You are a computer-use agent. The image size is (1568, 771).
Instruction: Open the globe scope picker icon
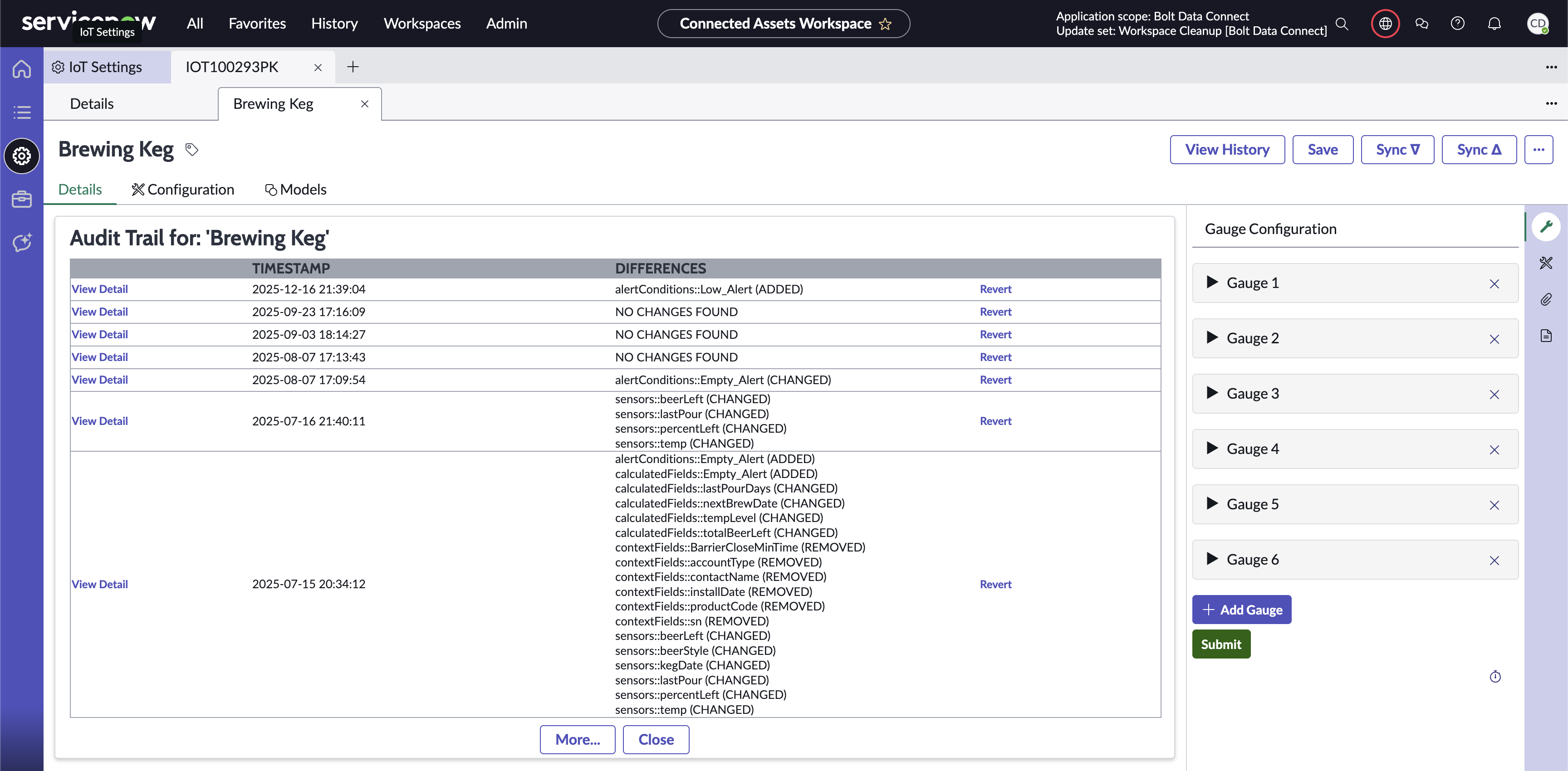[x=1385, y=24]
